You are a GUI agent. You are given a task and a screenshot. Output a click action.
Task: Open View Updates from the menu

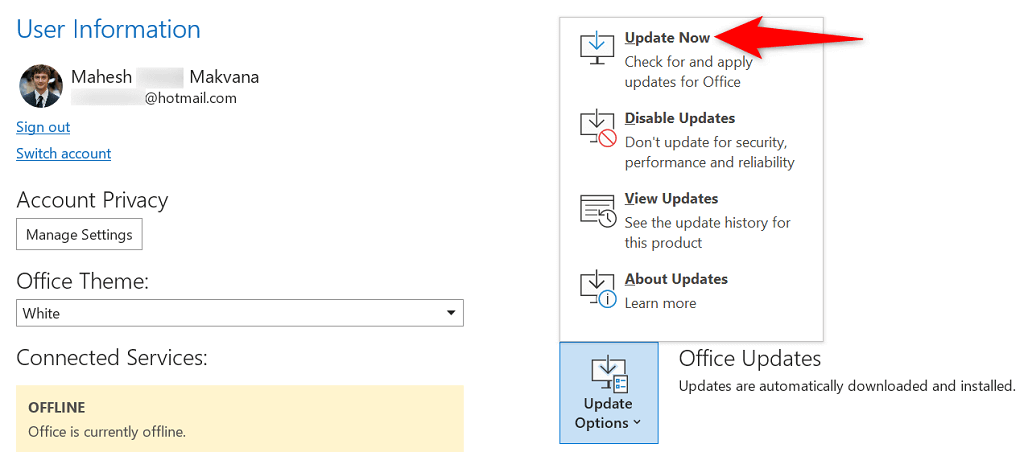coord(671,198)
